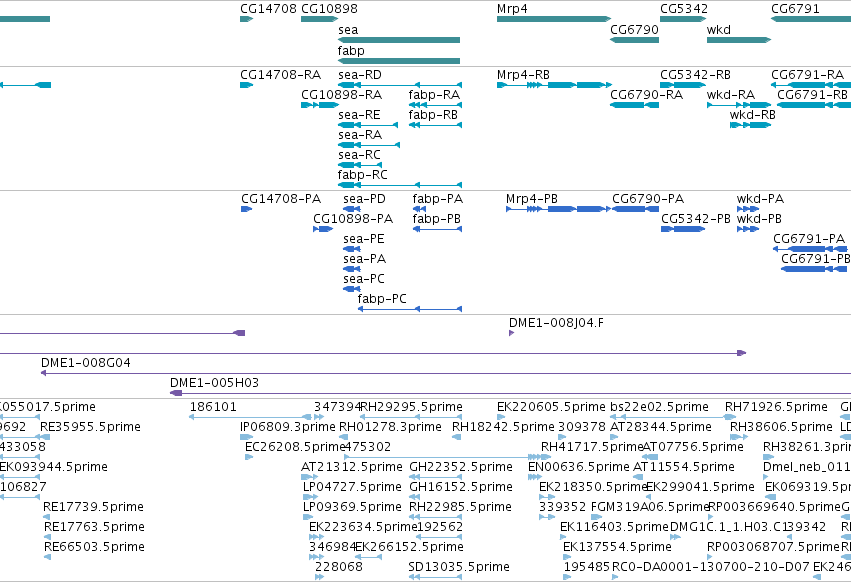851x582 pixels.
Task: Select the Mrp4 gene bar
Action: (x=554, y=19)
